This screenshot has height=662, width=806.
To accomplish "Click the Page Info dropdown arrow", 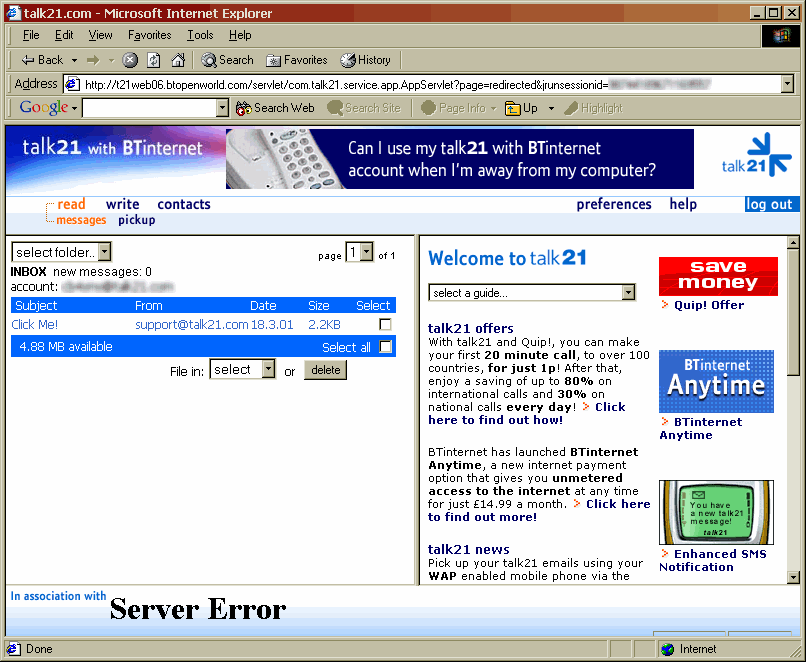I will [493, 108].
